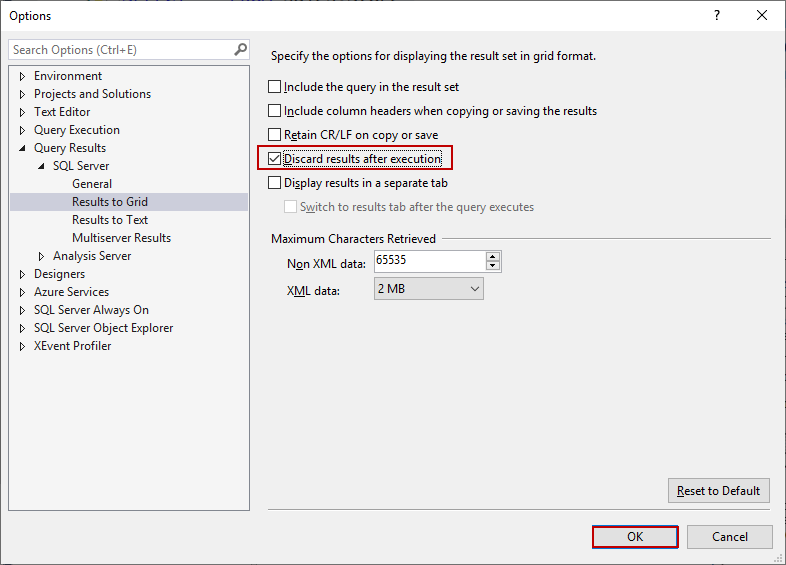Enable Display results in a separate tab

(x=275, y=183)
